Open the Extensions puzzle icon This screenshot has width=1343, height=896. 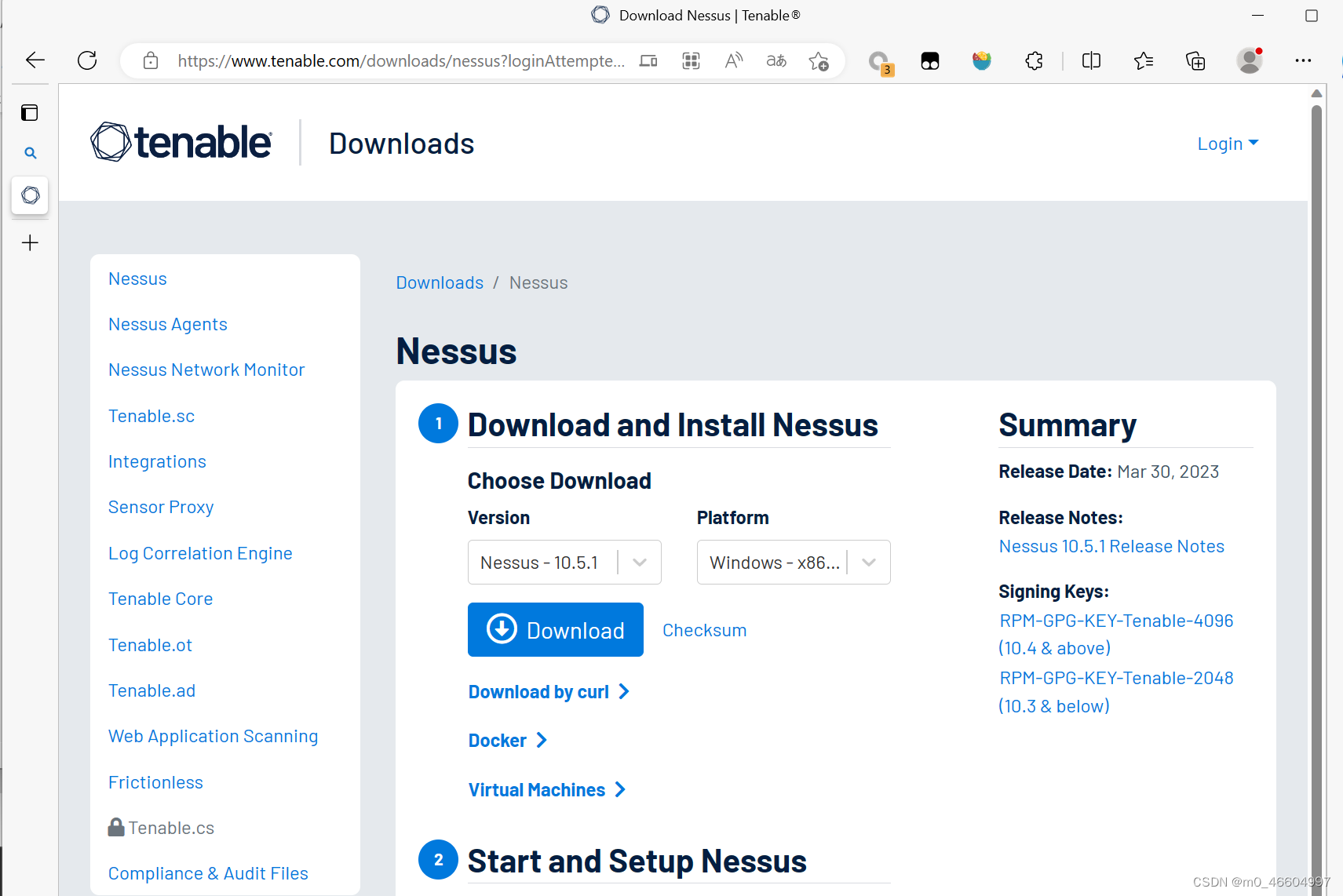pos(1035,60)
